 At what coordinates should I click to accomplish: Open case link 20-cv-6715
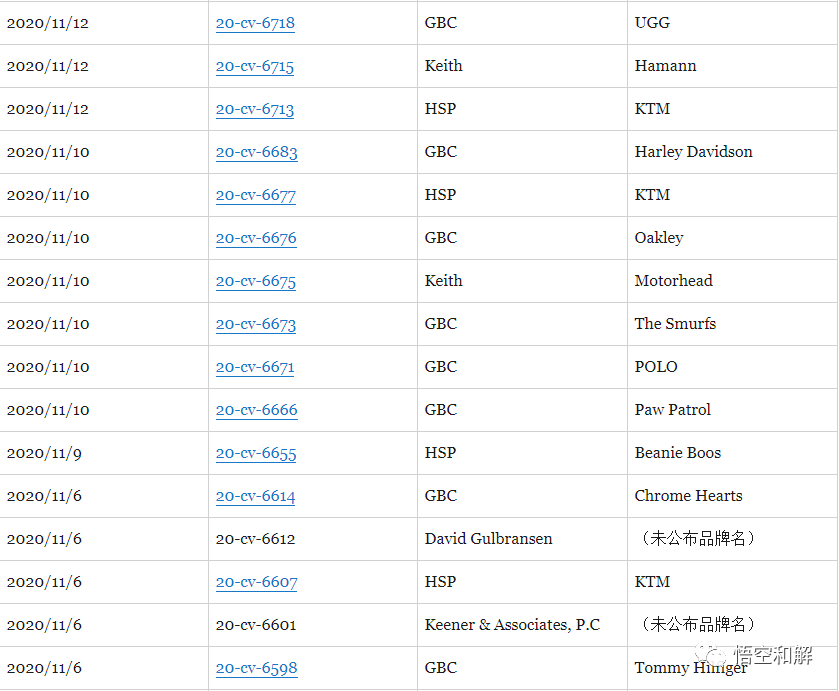tap(255, 66)
